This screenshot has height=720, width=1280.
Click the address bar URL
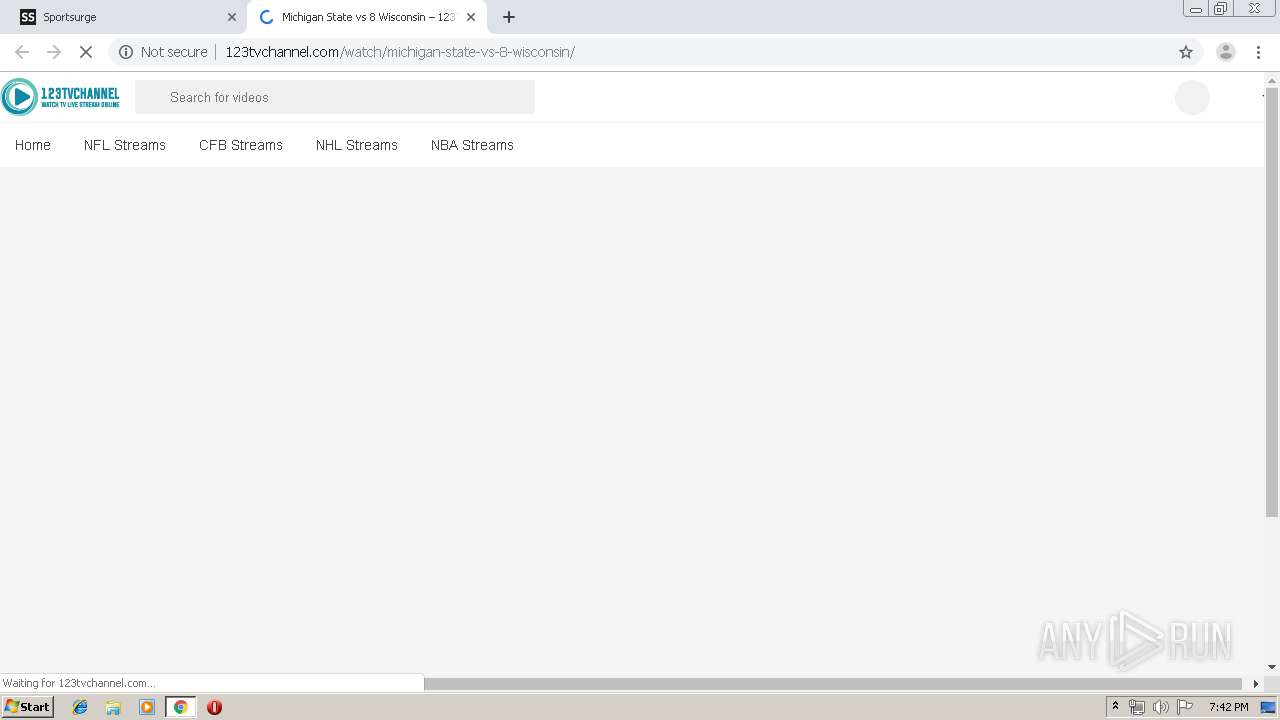click(400, 52)
